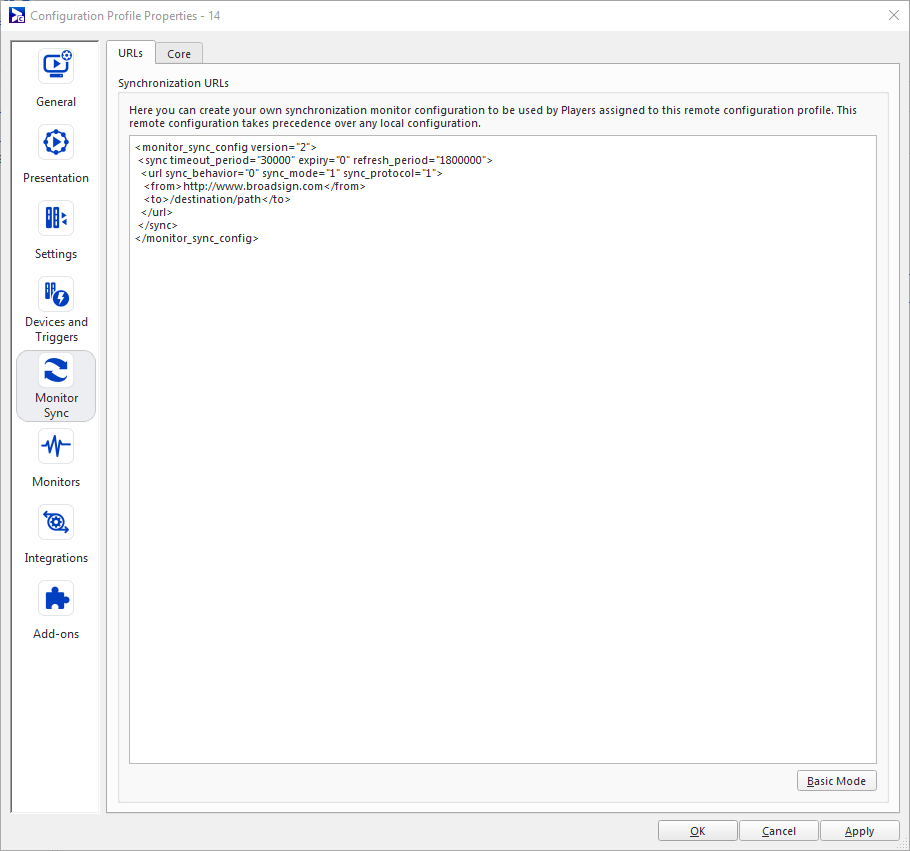
Task: Confirm changes with the OK button
Action: [x=697, y=831]
